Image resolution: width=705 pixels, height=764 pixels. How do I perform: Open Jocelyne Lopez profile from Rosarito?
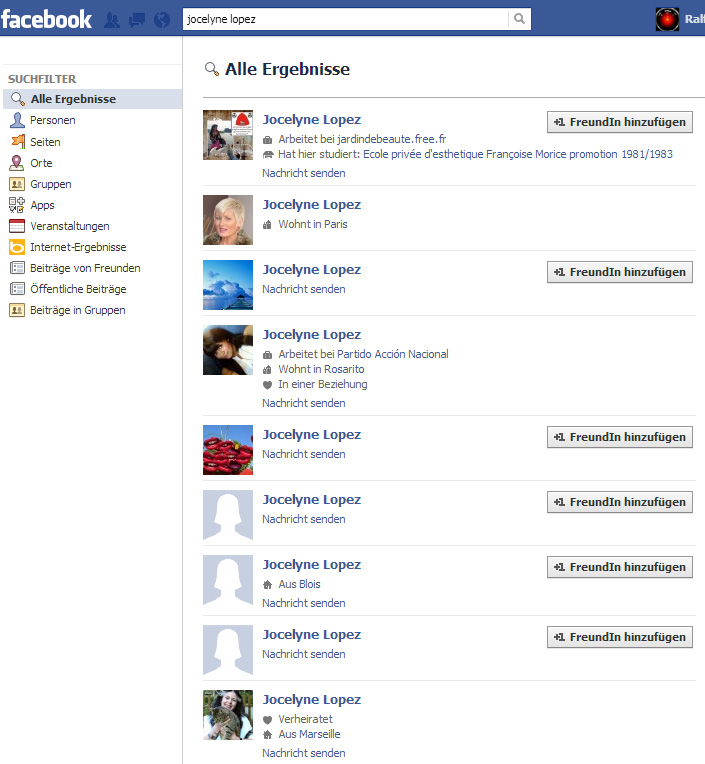pos(312,335)
